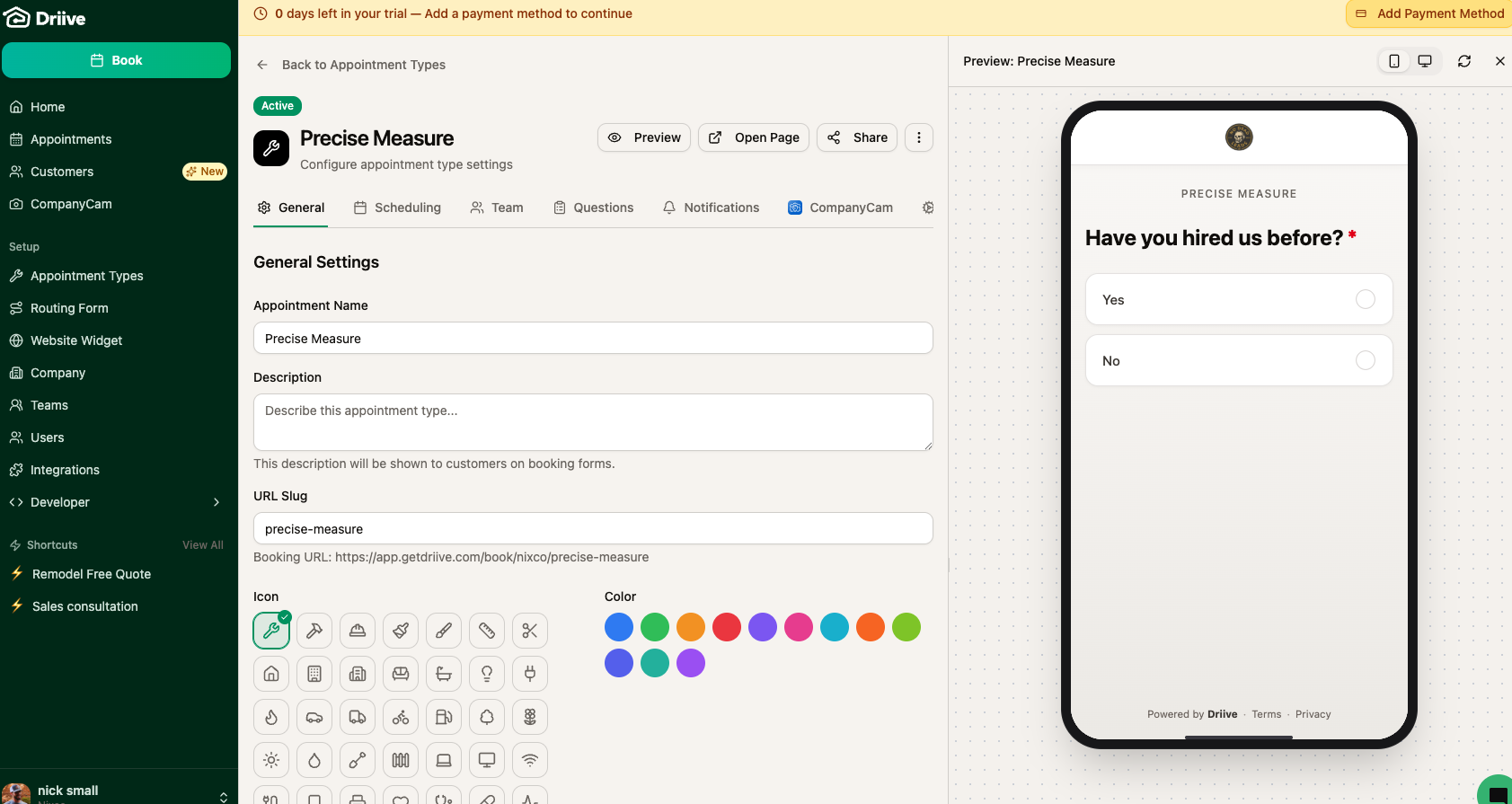Viewport: 1512px width, 804px height.
Task: Select the hammer icon for appointment type
Action: pos(314,631)
